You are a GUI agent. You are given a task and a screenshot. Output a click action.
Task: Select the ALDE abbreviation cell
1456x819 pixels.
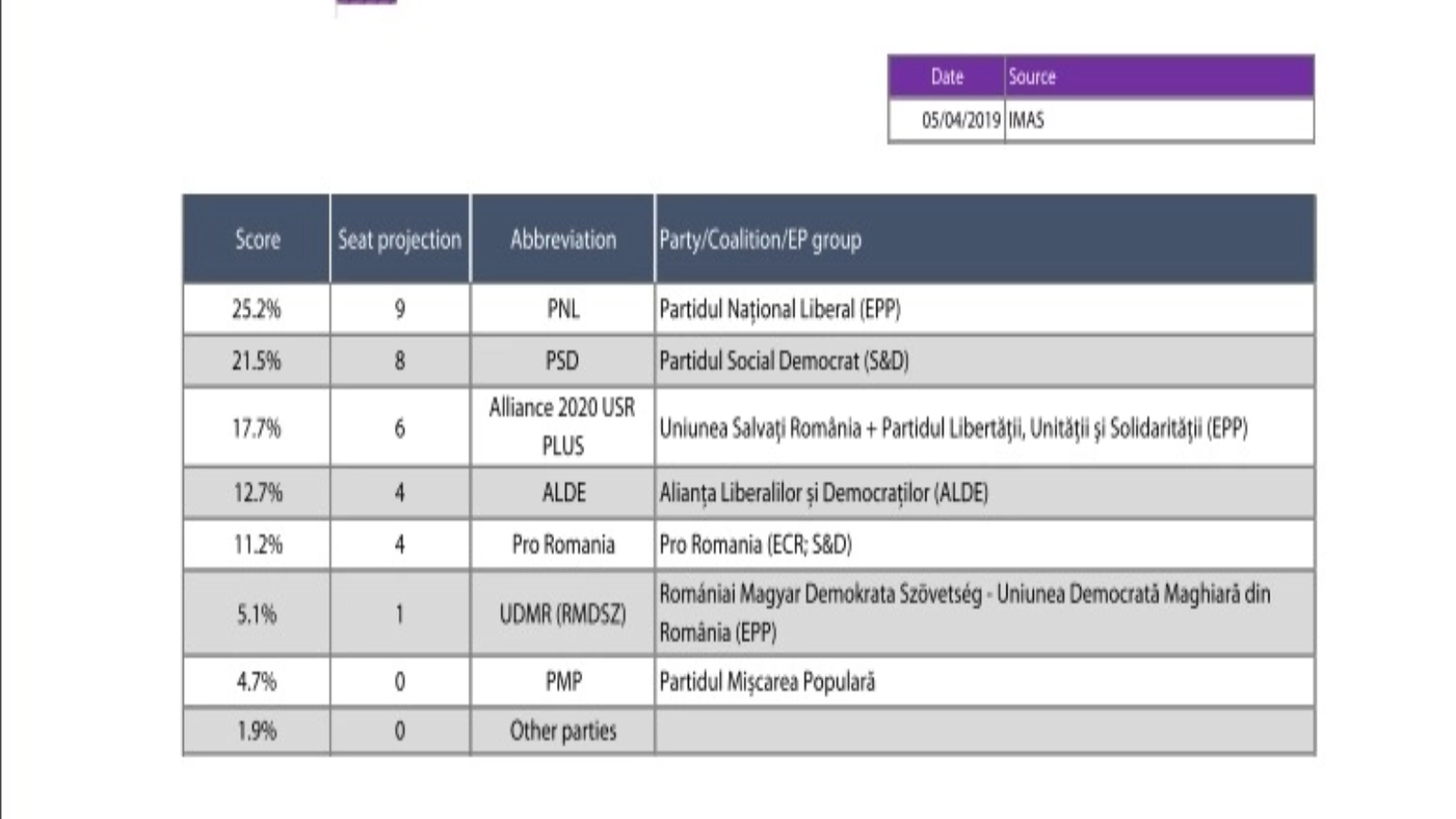point(563,493)
